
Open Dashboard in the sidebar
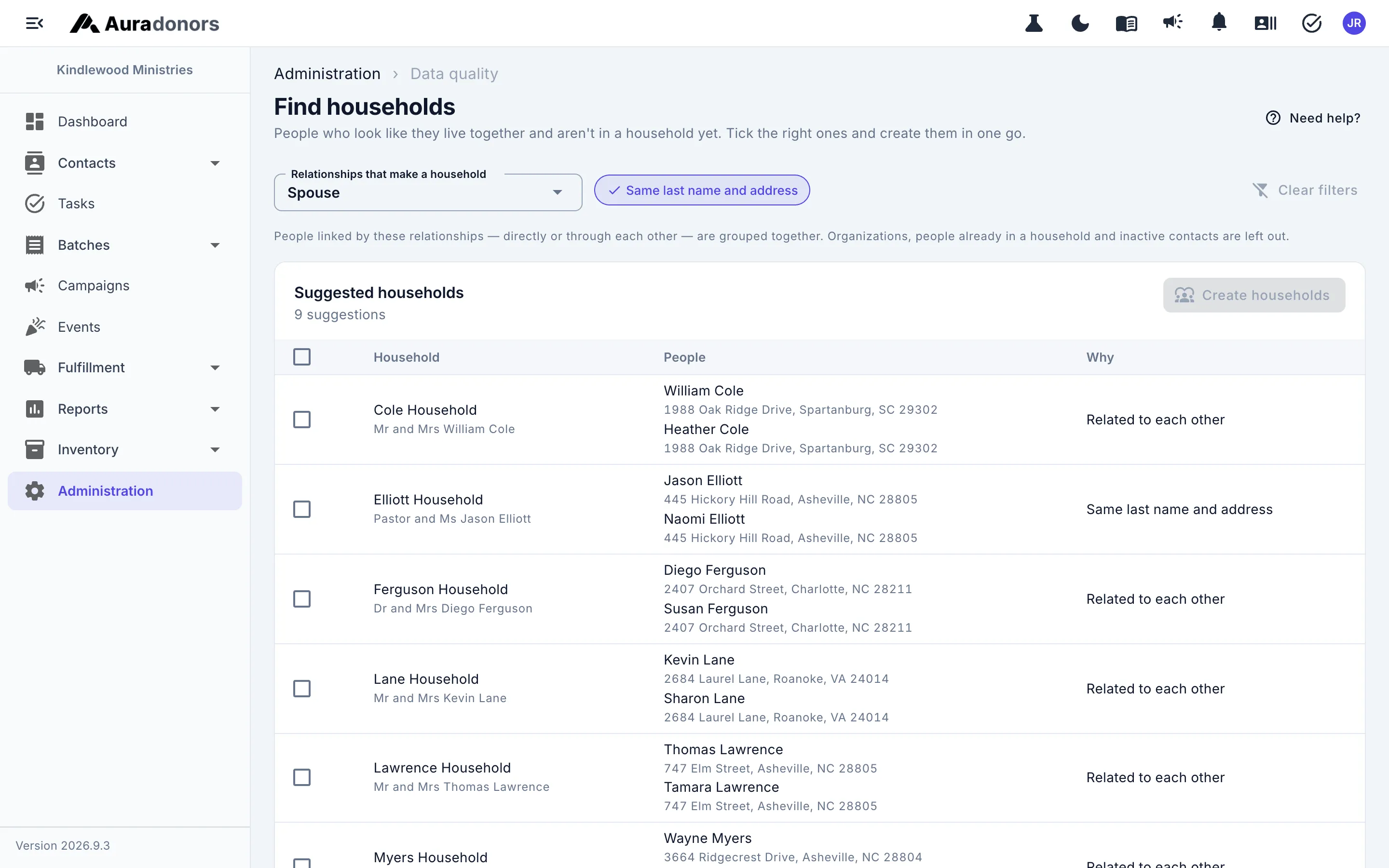pyautogui.click(x=124, y=122)
